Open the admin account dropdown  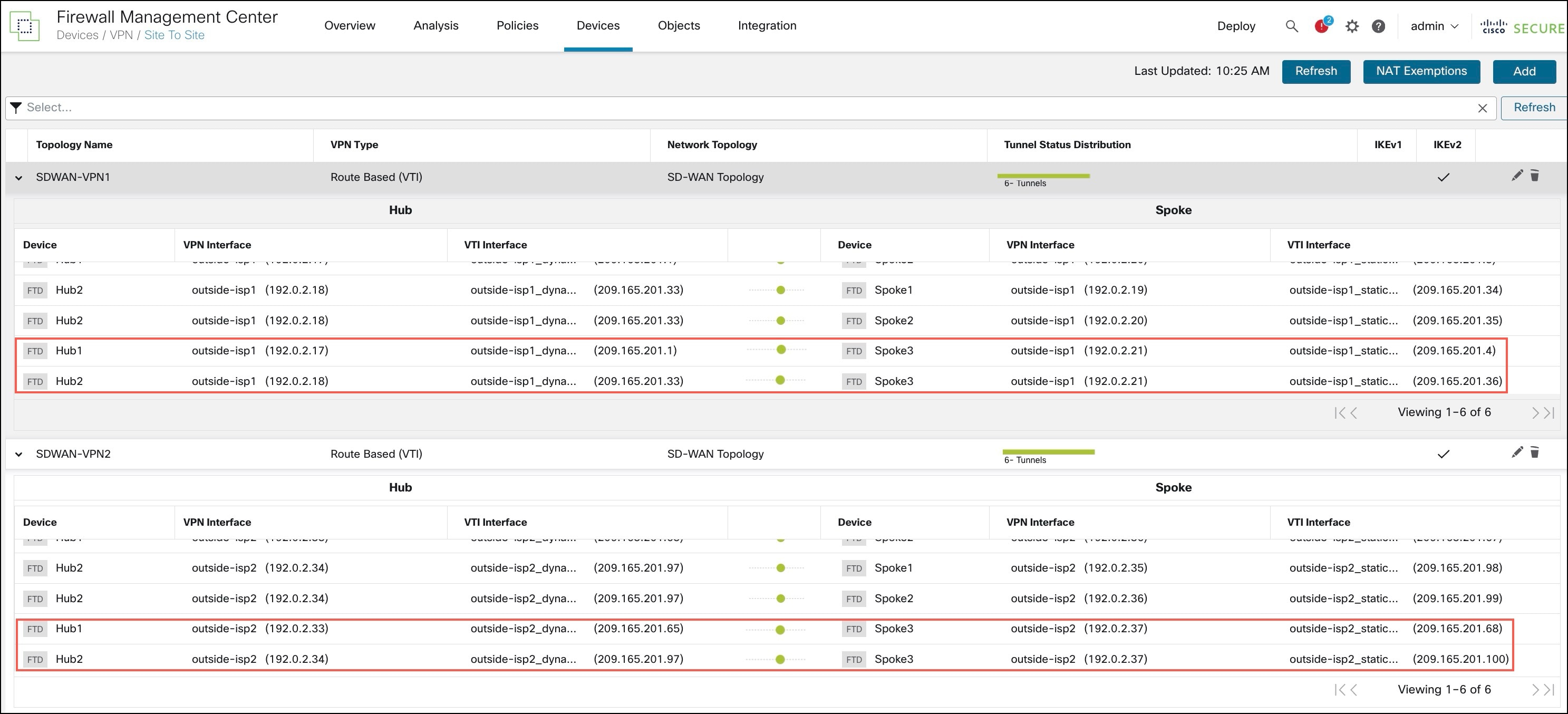1434,26
